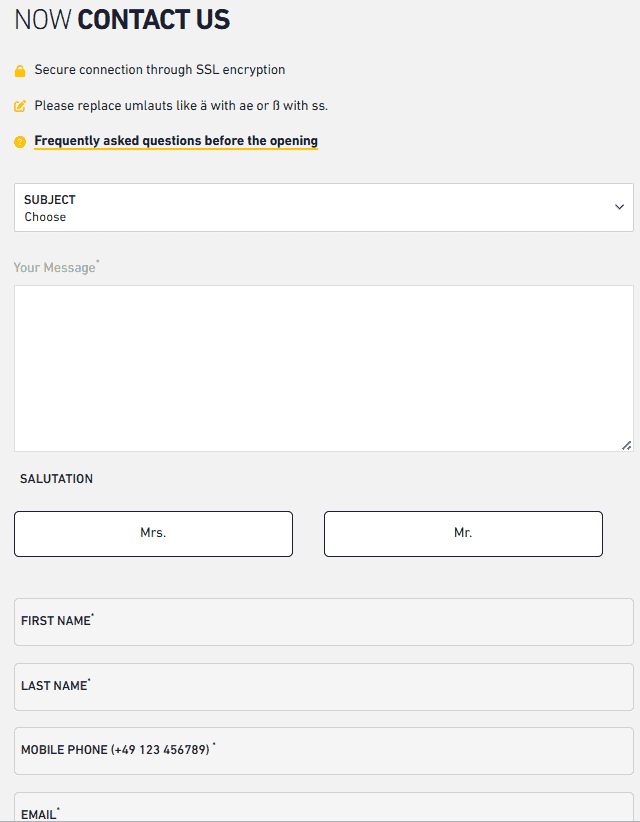Select the Mr. salutation option
Screen dimensions: 640x822
tap(463, 533)
